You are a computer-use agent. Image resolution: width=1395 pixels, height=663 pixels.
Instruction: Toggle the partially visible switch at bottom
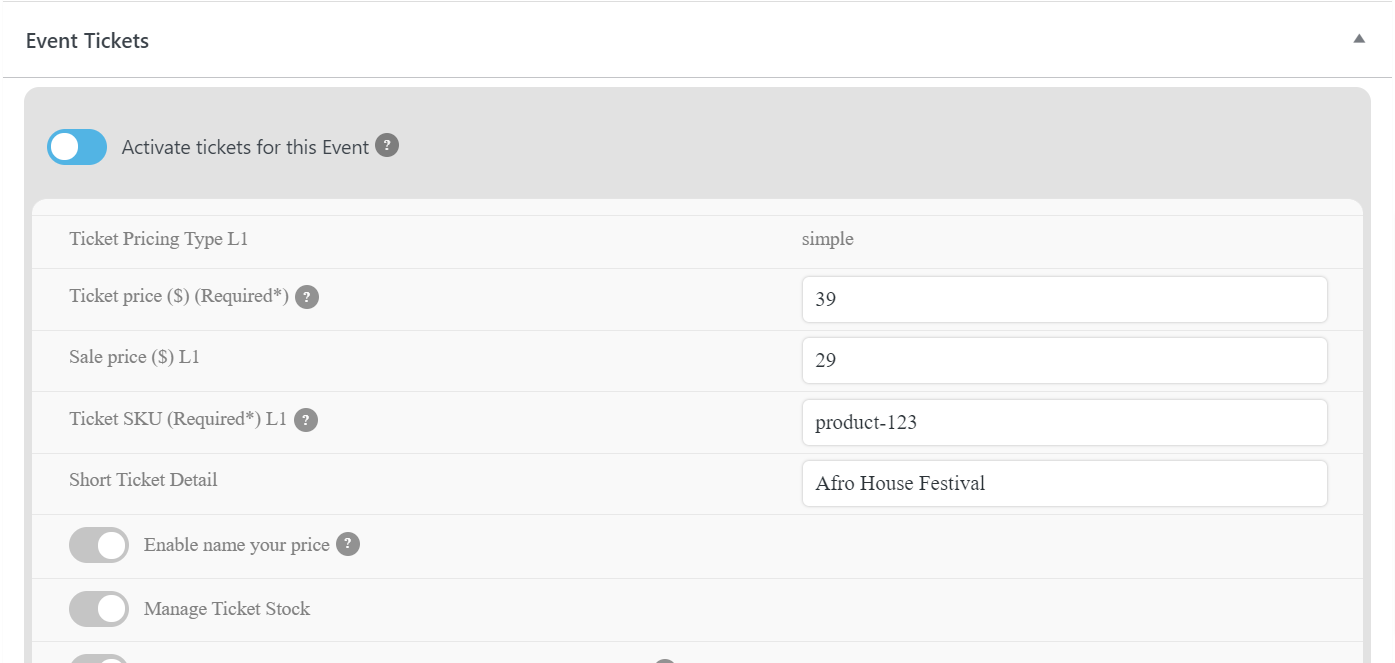[99, 659]
